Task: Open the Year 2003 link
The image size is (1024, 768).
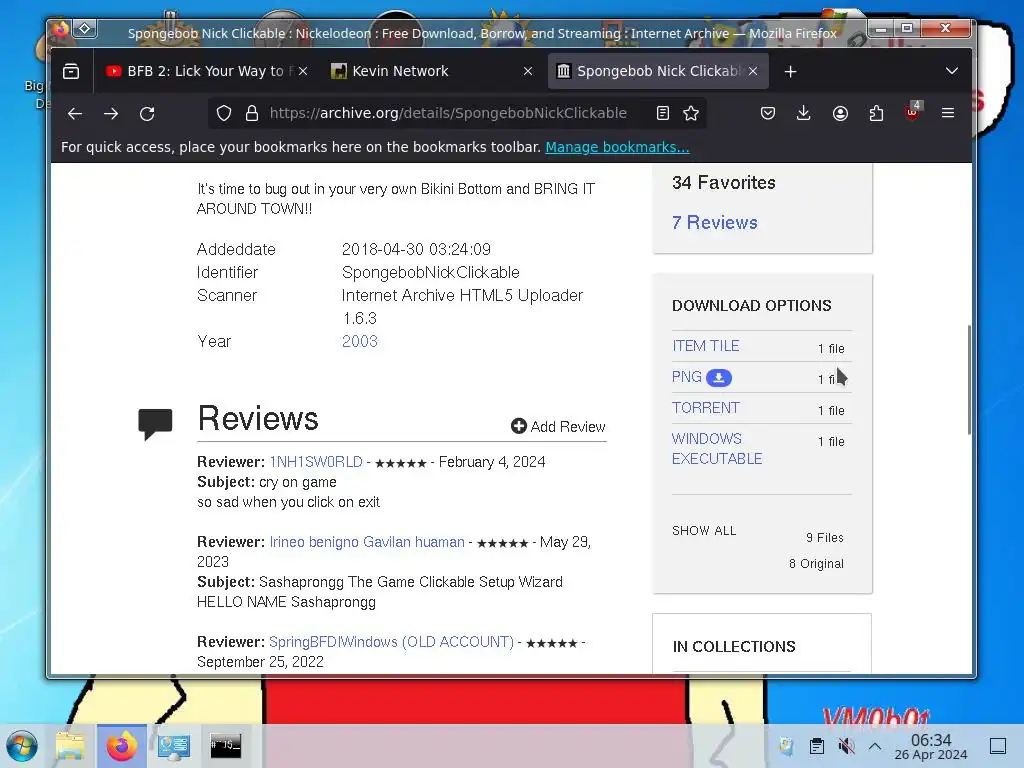Action: tap(360, 342)
